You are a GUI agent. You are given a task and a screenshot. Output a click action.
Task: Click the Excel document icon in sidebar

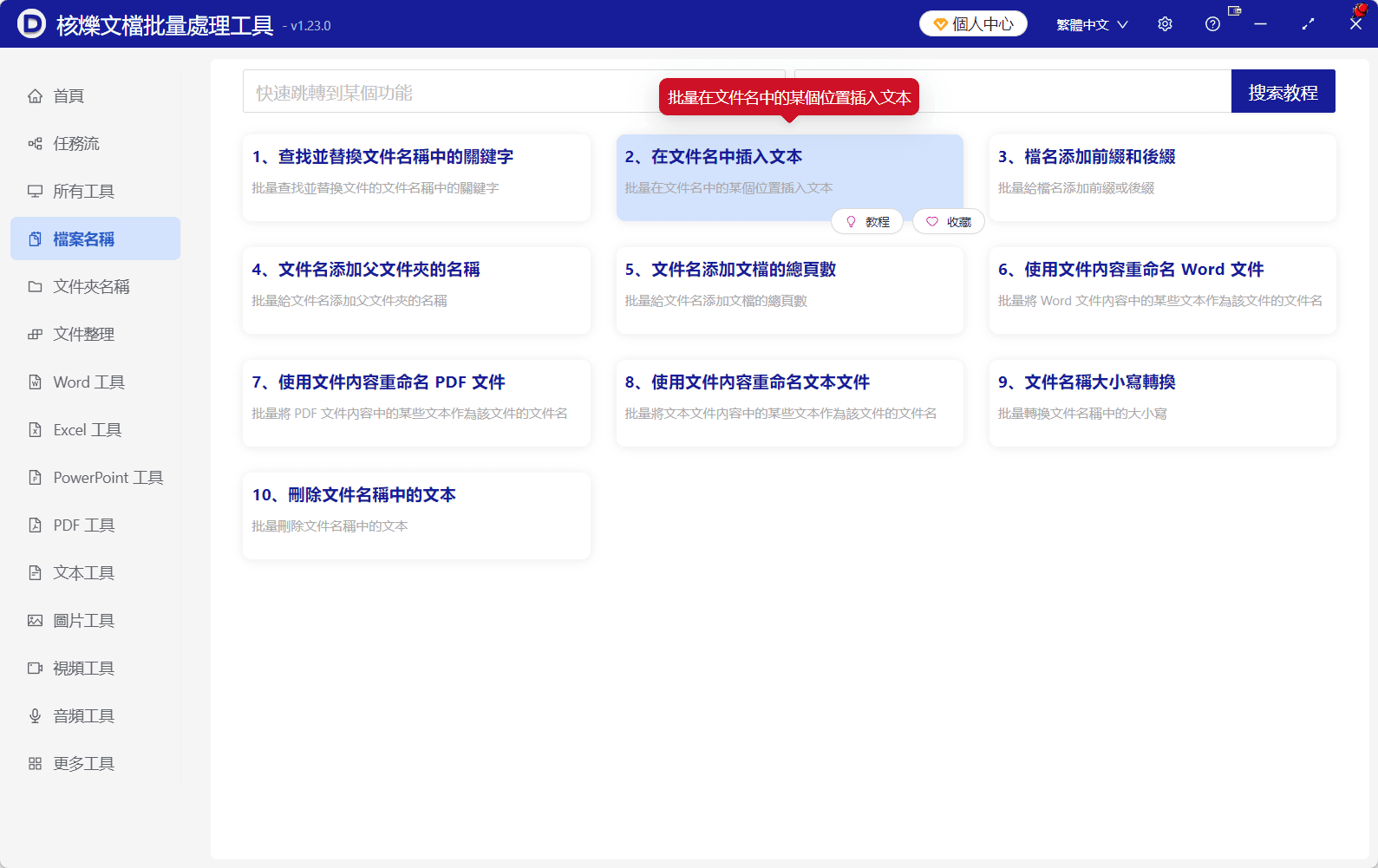coord(35,430)
